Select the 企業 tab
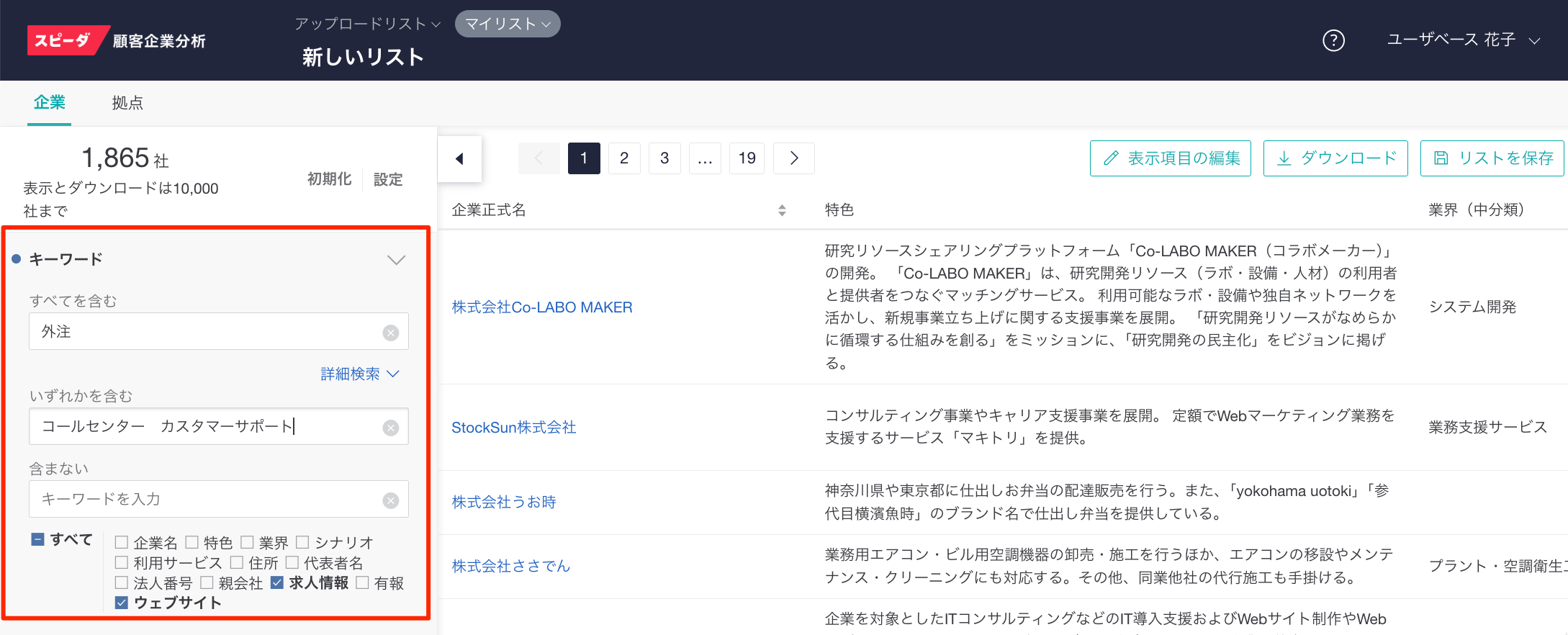 (x=49, y=103)
